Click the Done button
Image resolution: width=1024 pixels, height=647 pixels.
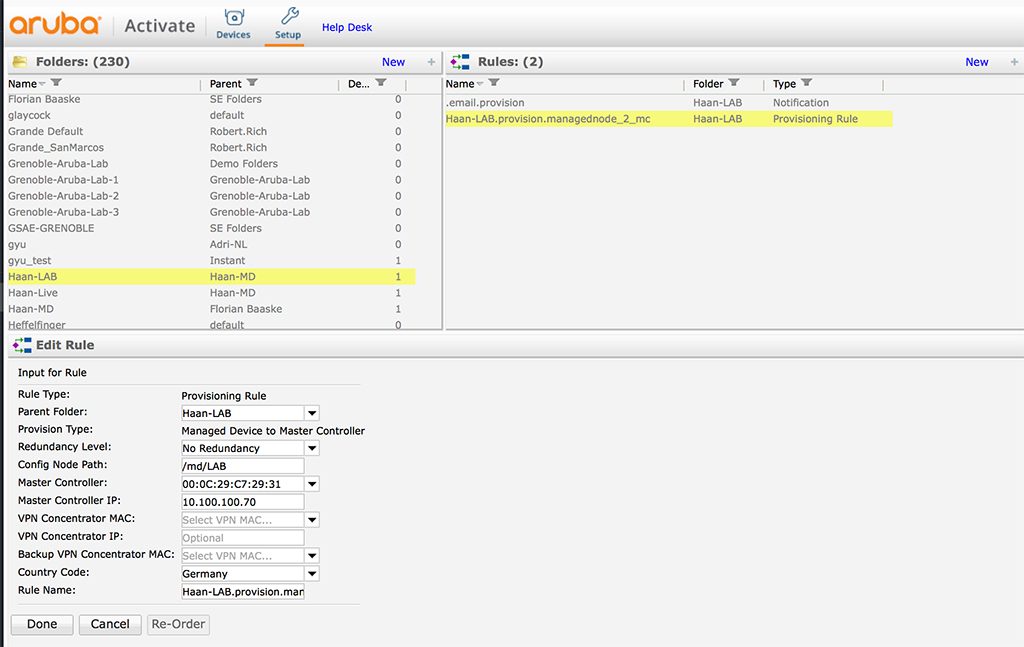[x=41, y=624]
